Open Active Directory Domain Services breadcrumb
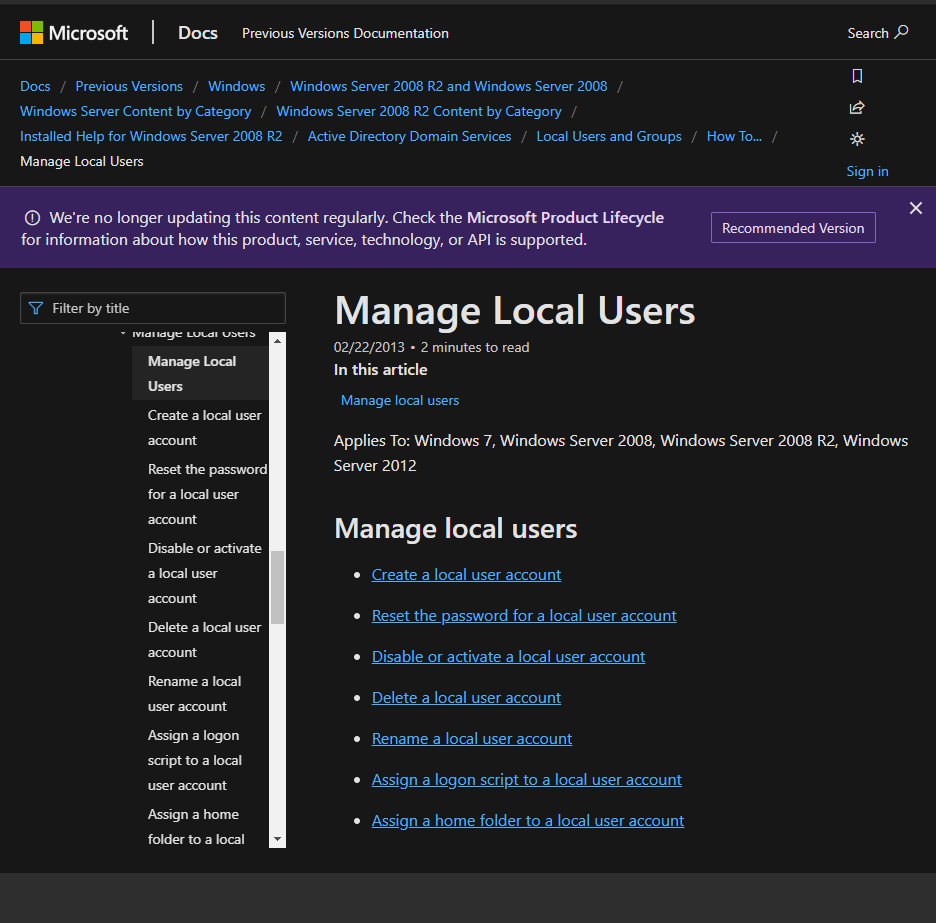The width and height of the screenshot is (936, 923). [409, 136]
